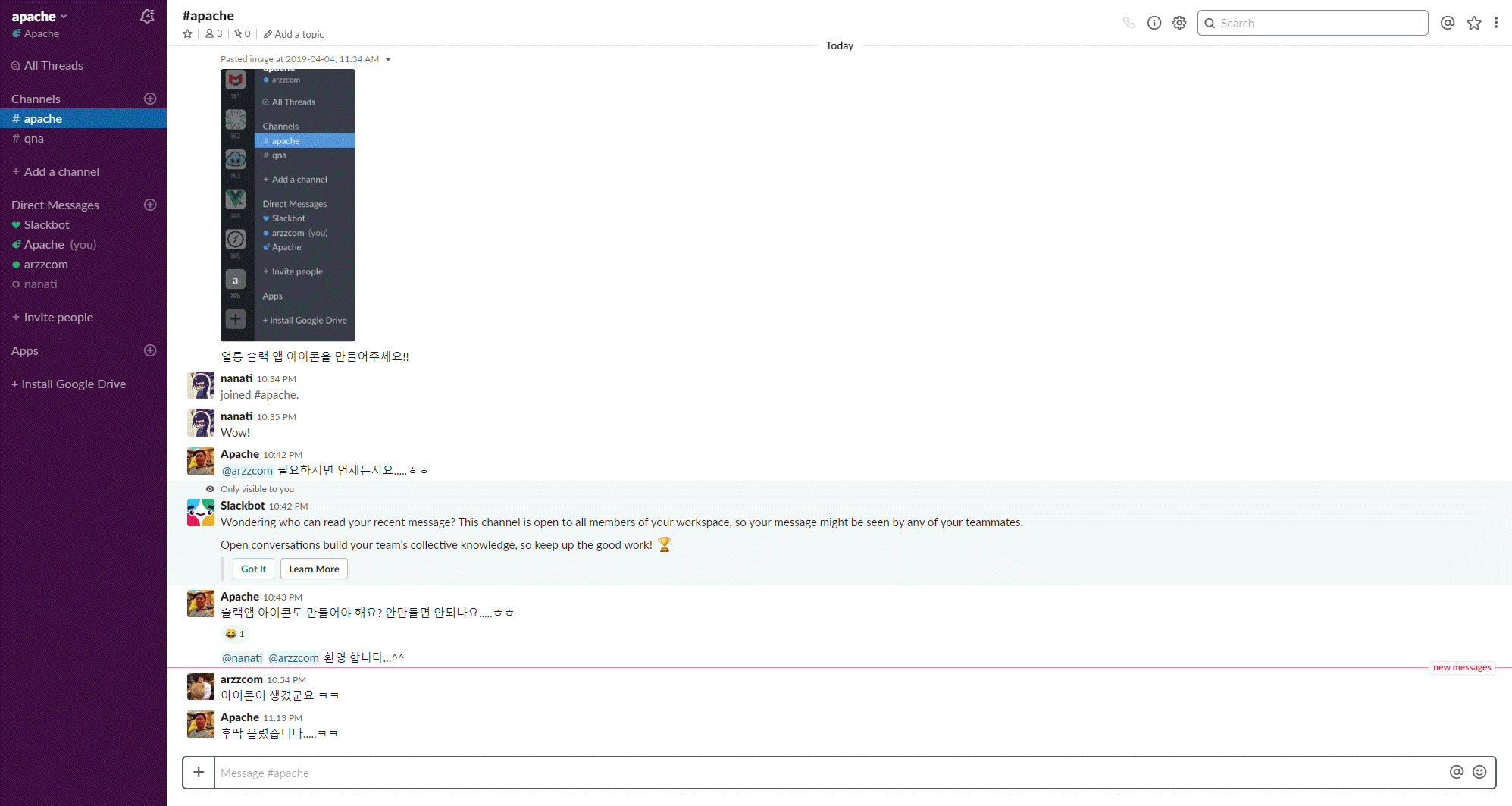The height and width of the screenshot is (806, 1512).
Task: Open Slackbot's avatar
Action: (201, 513)
